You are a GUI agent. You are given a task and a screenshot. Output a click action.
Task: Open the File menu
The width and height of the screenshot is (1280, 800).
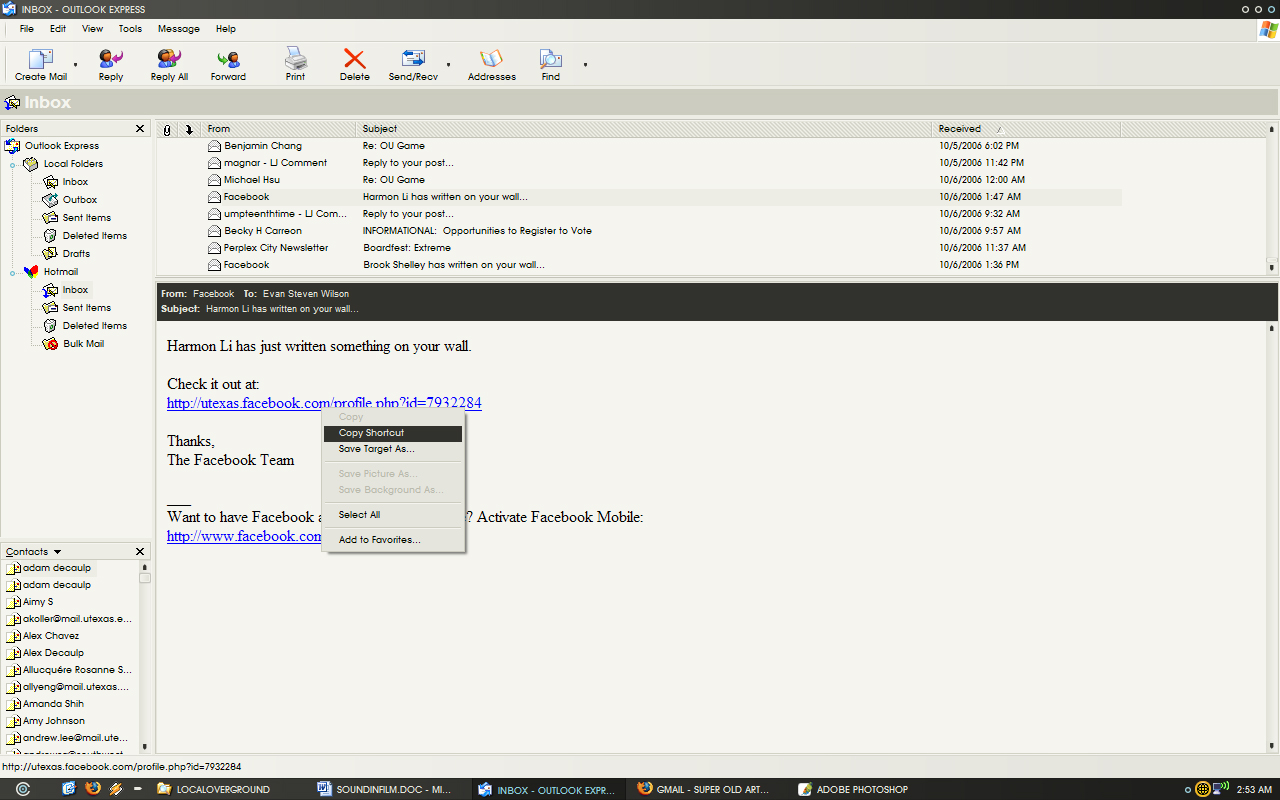coord(27,29)
